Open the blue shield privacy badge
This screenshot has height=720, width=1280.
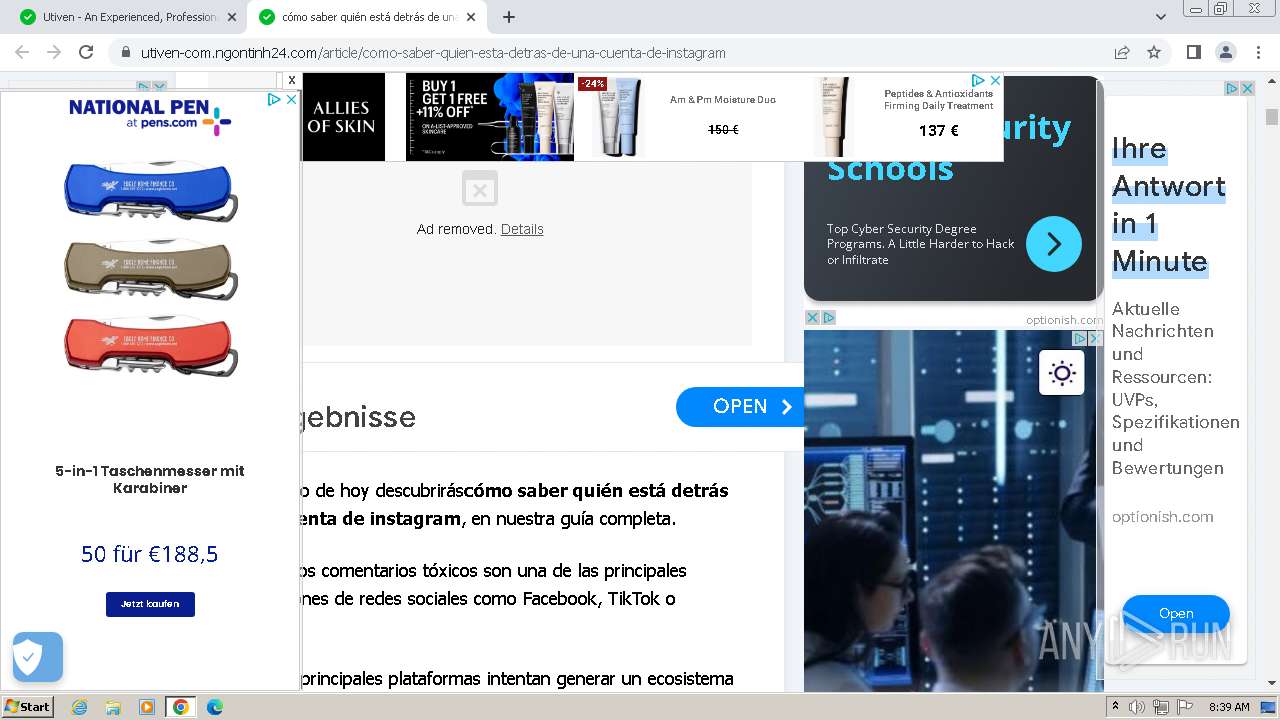tap(38, 657)
